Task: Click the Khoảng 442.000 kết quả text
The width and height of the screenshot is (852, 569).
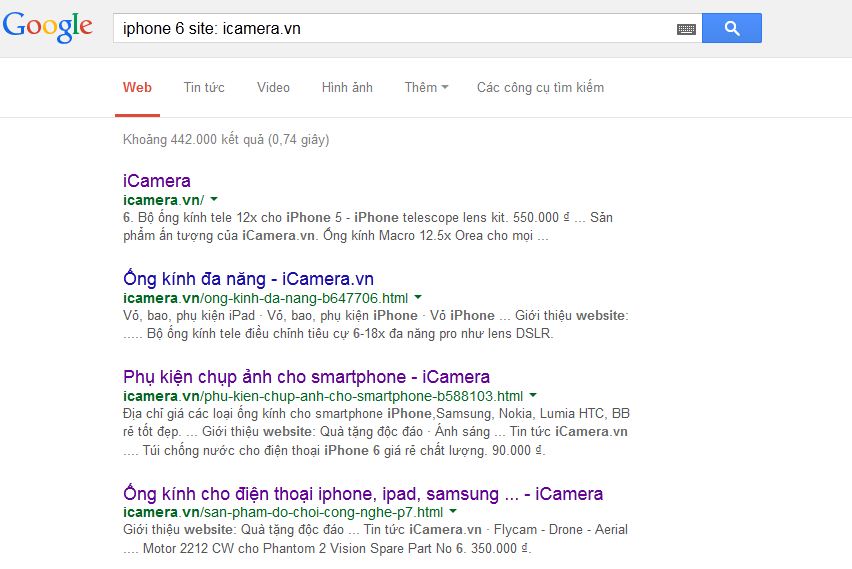Action: [226, 140]
